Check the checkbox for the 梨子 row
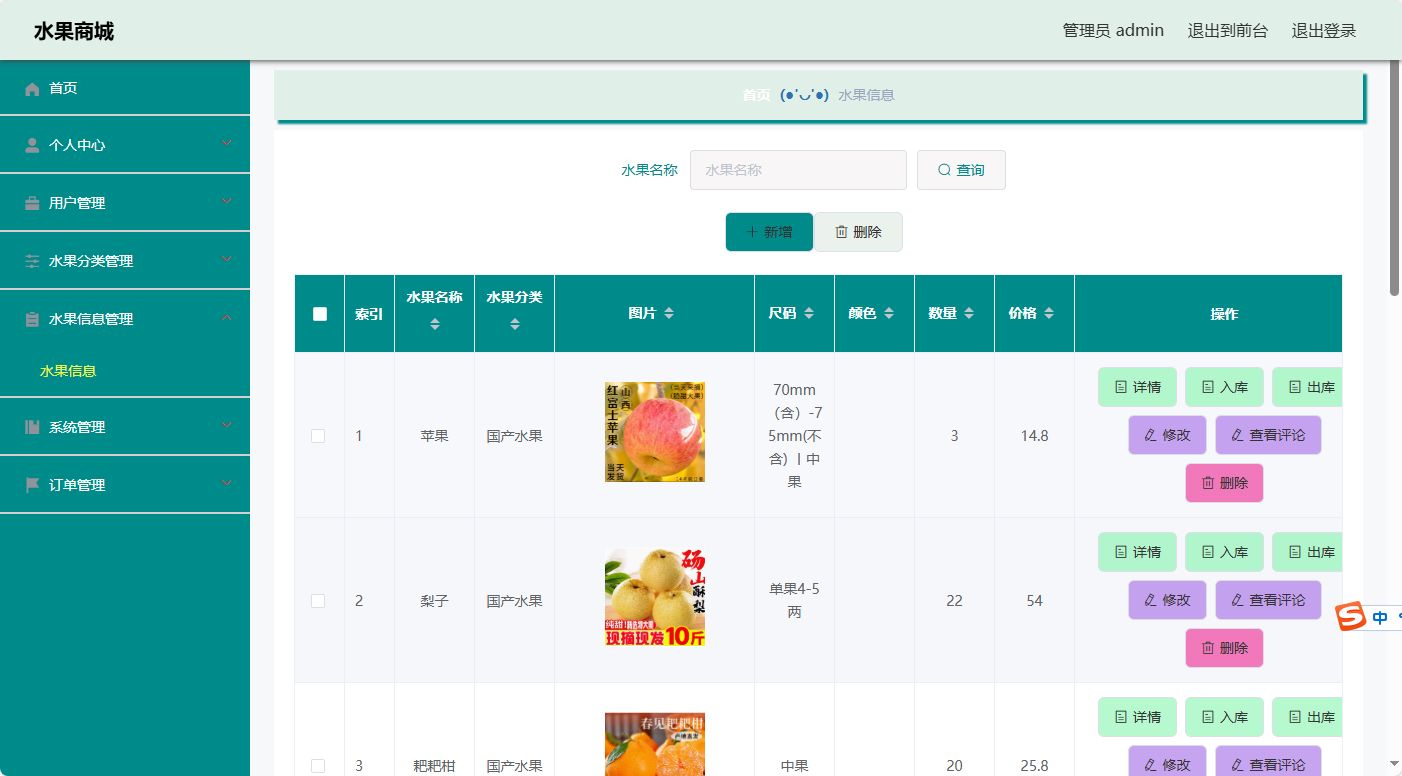 pos(318,600)
